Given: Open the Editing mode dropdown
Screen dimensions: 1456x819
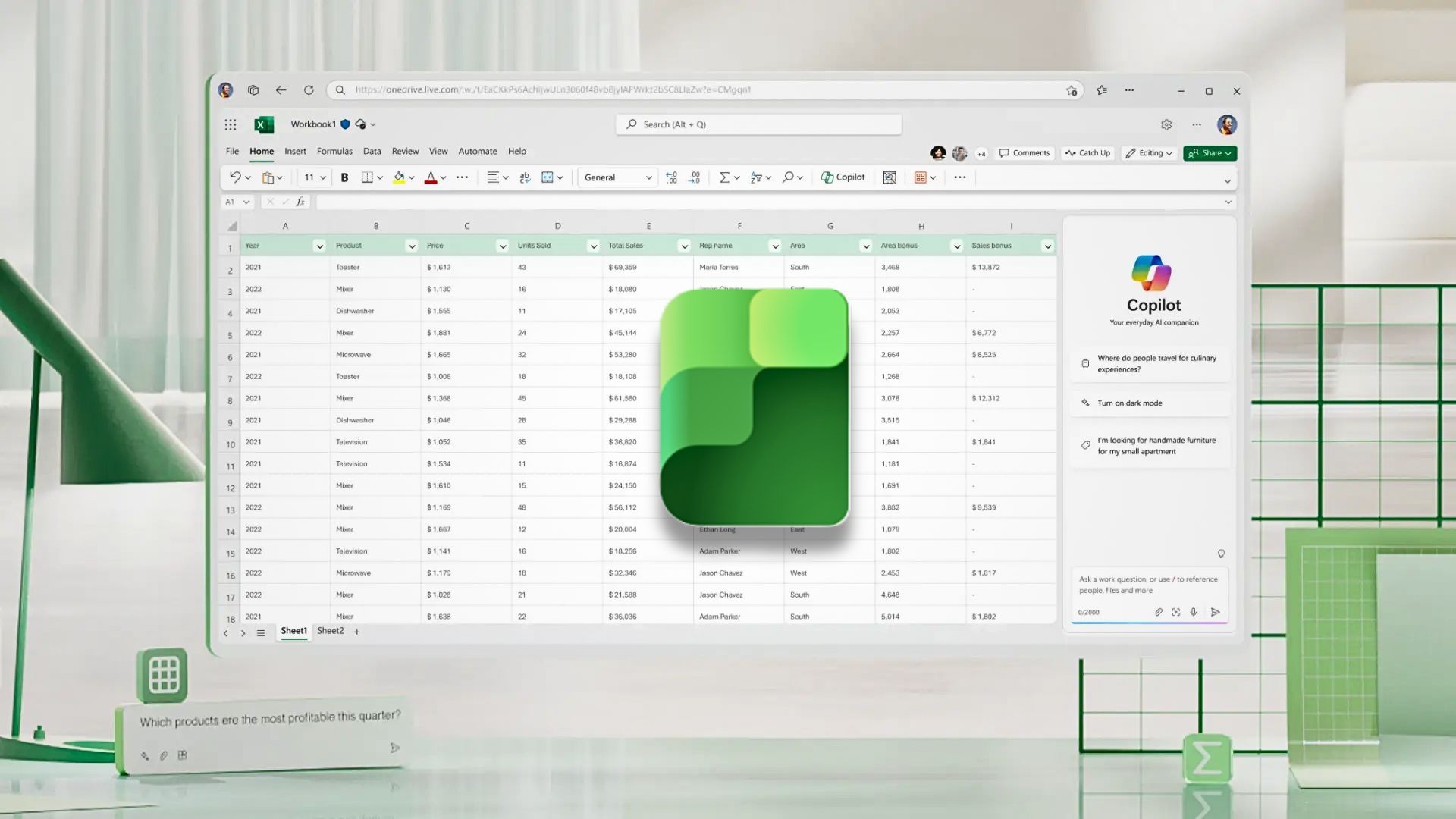Looking at the screenshot, I should point(1149,153).
